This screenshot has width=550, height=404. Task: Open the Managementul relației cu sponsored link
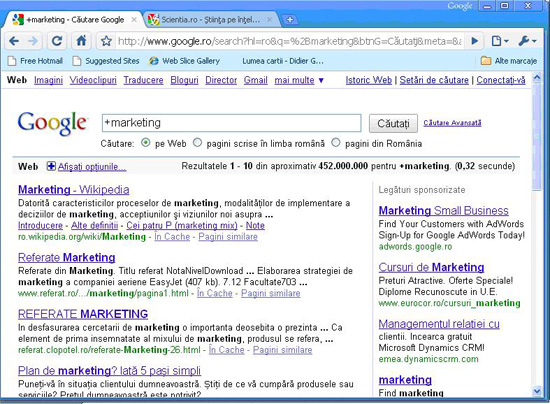point(439,324)
